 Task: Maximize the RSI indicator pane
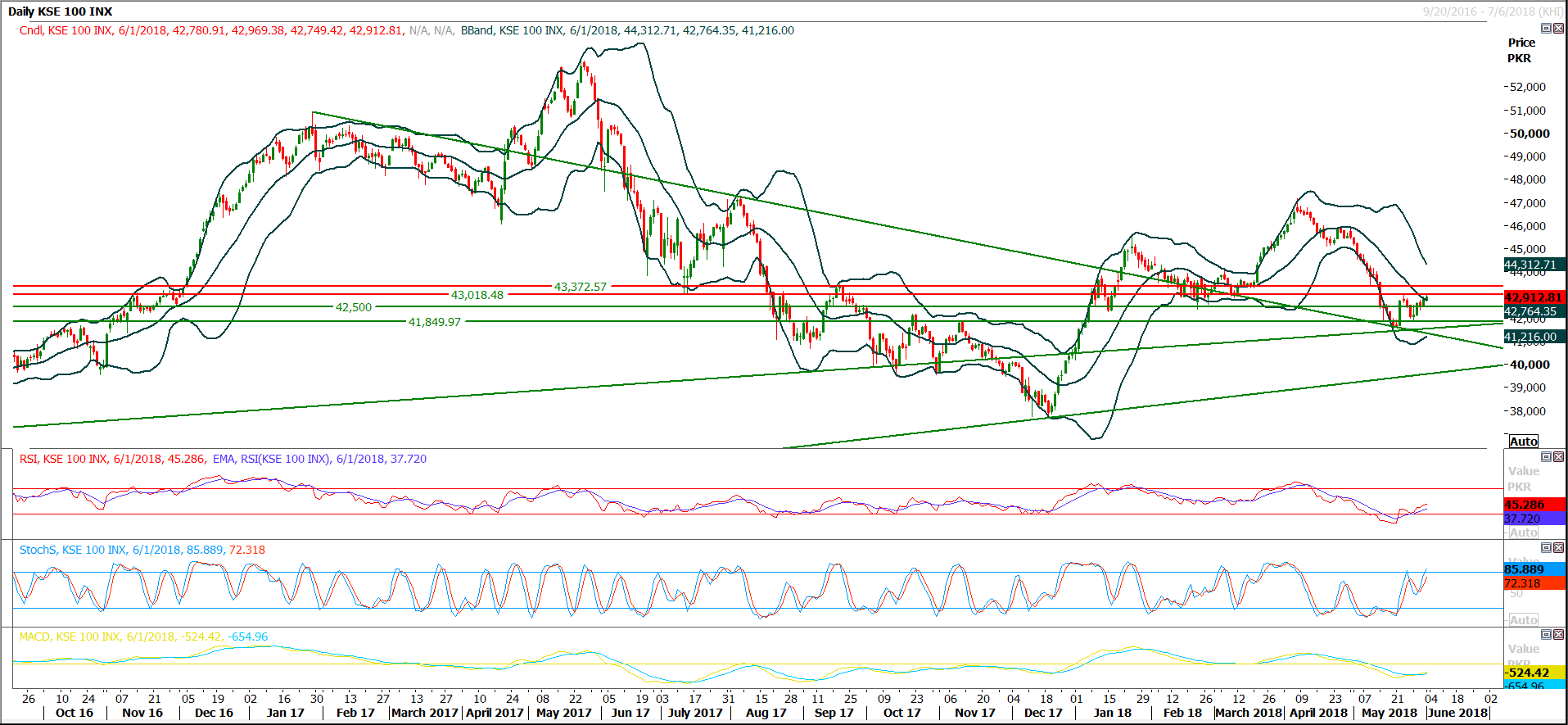[1546, 456]
